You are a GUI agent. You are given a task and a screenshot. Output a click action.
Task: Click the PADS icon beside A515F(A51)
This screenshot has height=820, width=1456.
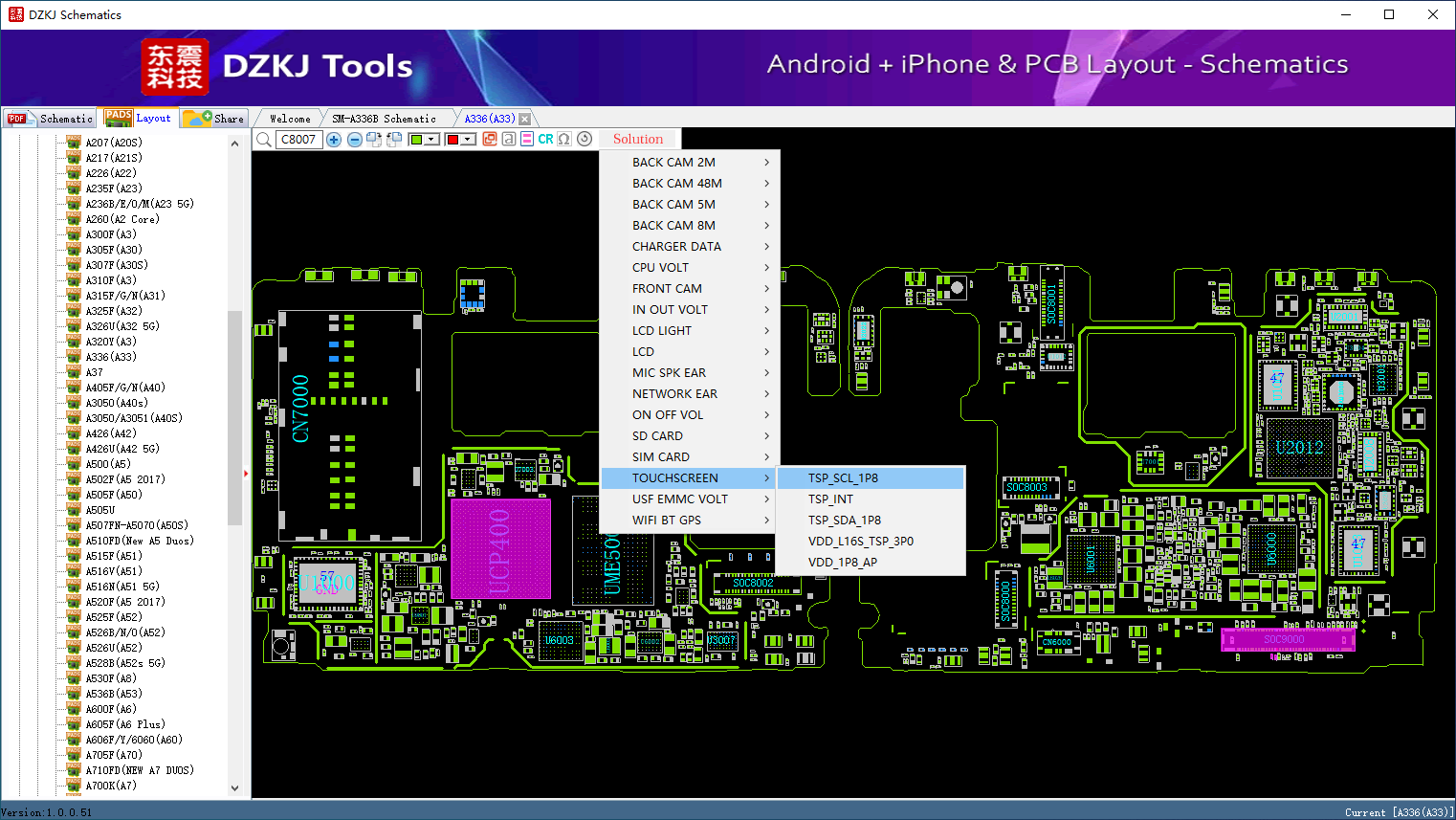pos(74,555)
